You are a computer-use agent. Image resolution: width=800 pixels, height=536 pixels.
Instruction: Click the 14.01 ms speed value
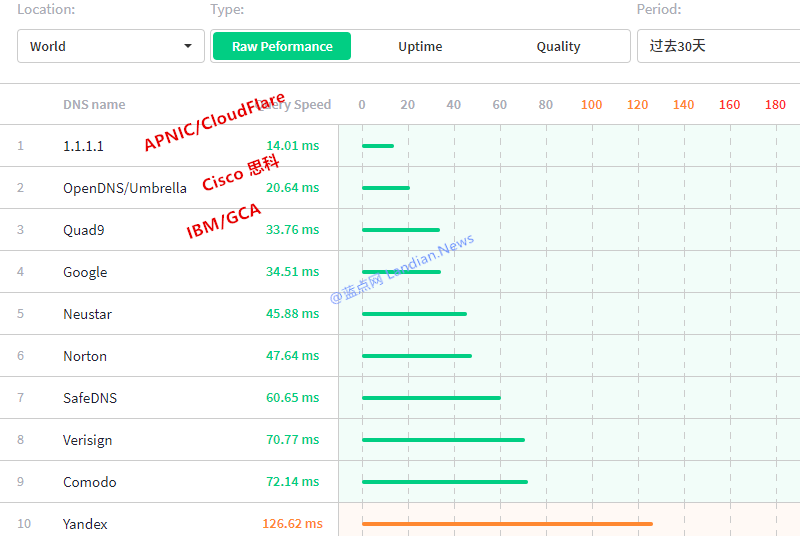tap(292, 146)
